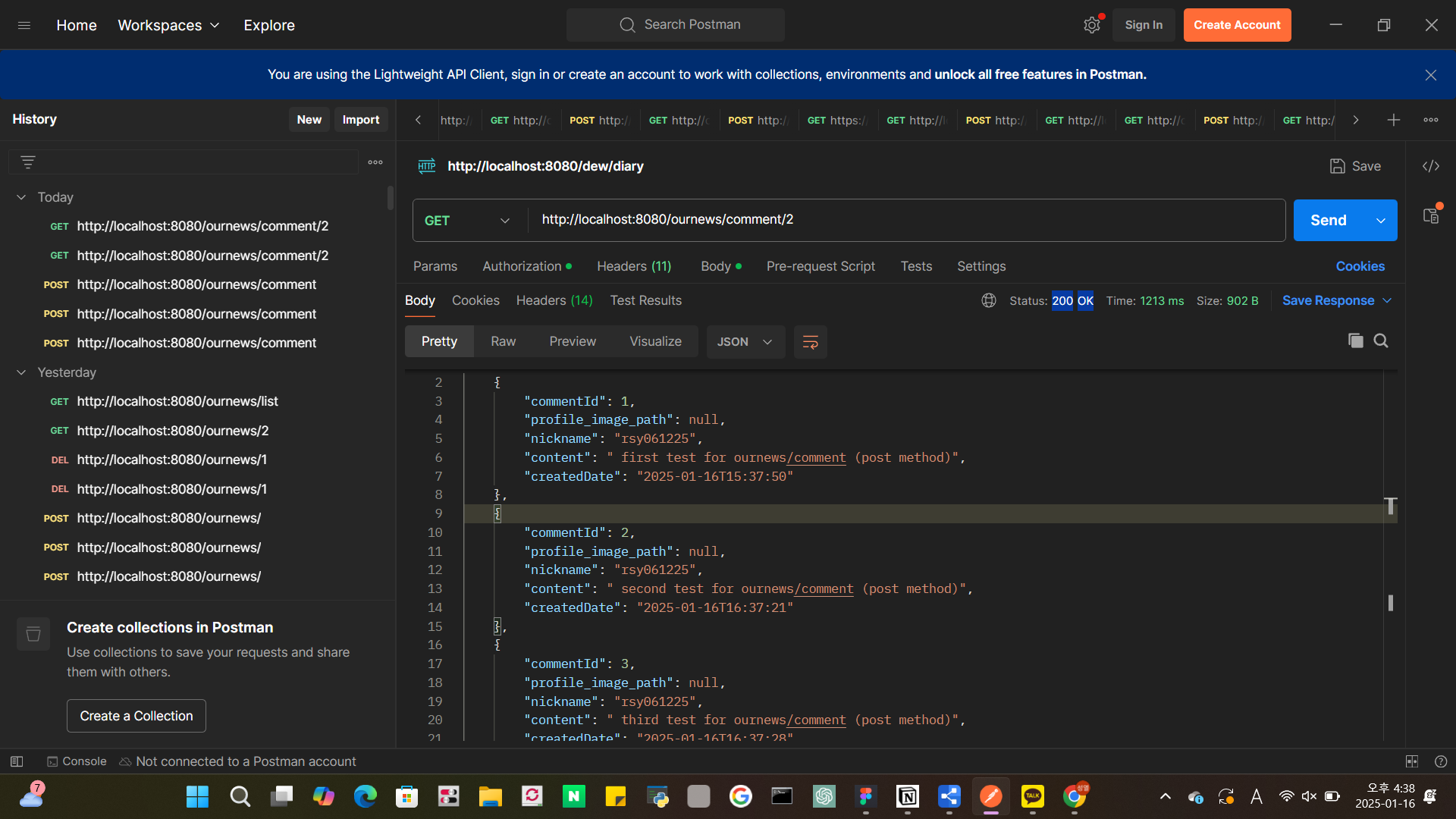The image size is (1456, 819).
Task: Open KakaoTalk from the taskbar
Action: coord(1033,796)
